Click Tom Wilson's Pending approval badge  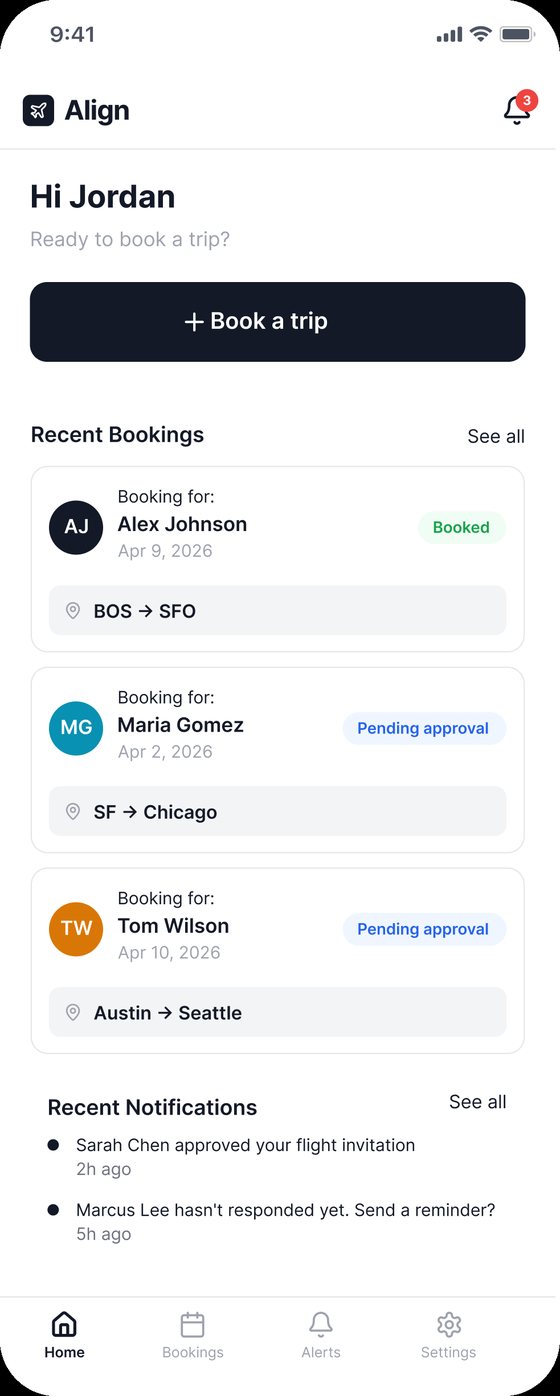[424, 930]
